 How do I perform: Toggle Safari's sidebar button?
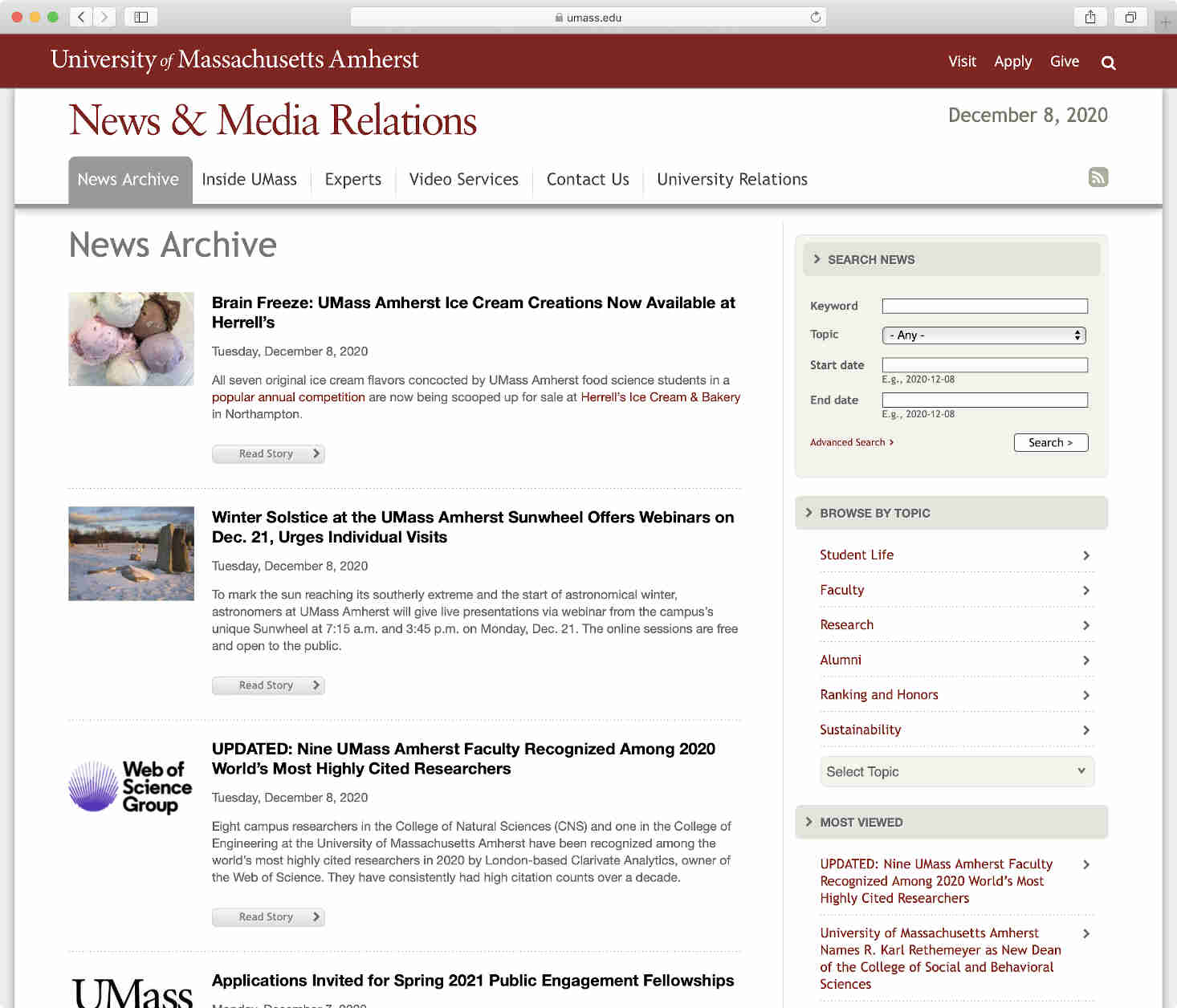[x=141, y=17]
